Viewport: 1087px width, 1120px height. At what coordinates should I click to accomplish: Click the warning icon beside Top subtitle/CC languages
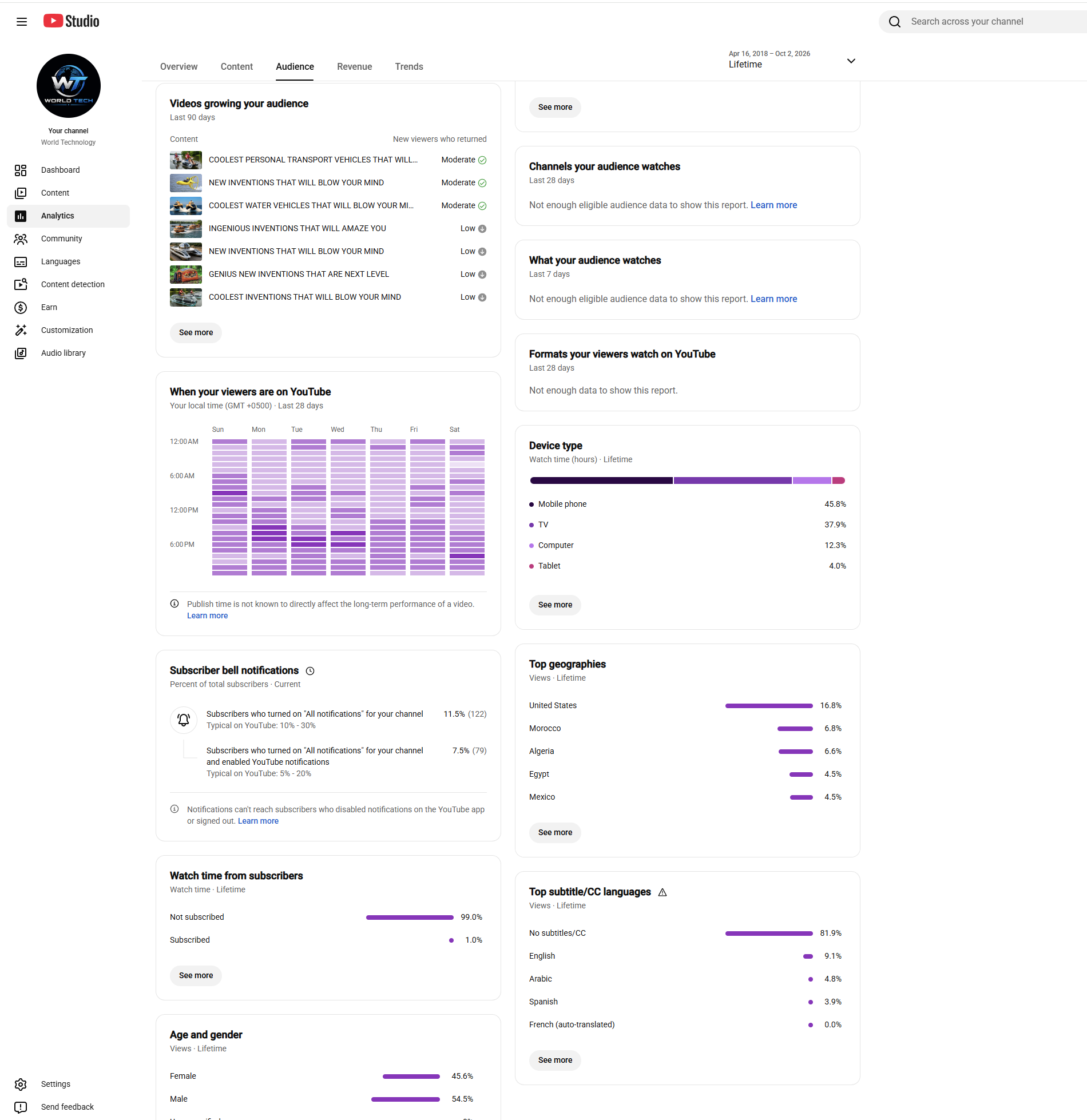662,892
